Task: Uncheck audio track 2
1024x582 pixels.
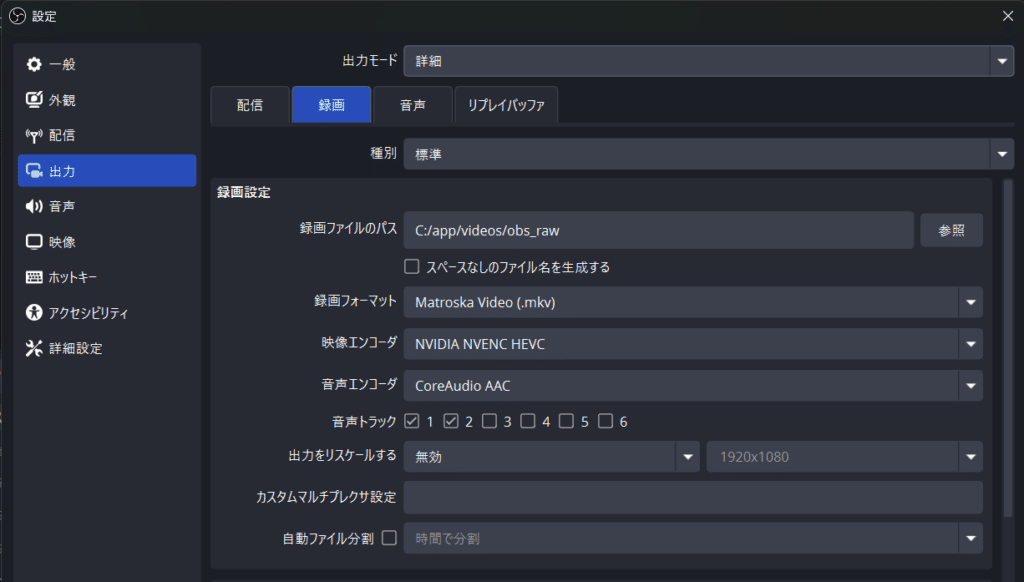Action: [451, 421]
